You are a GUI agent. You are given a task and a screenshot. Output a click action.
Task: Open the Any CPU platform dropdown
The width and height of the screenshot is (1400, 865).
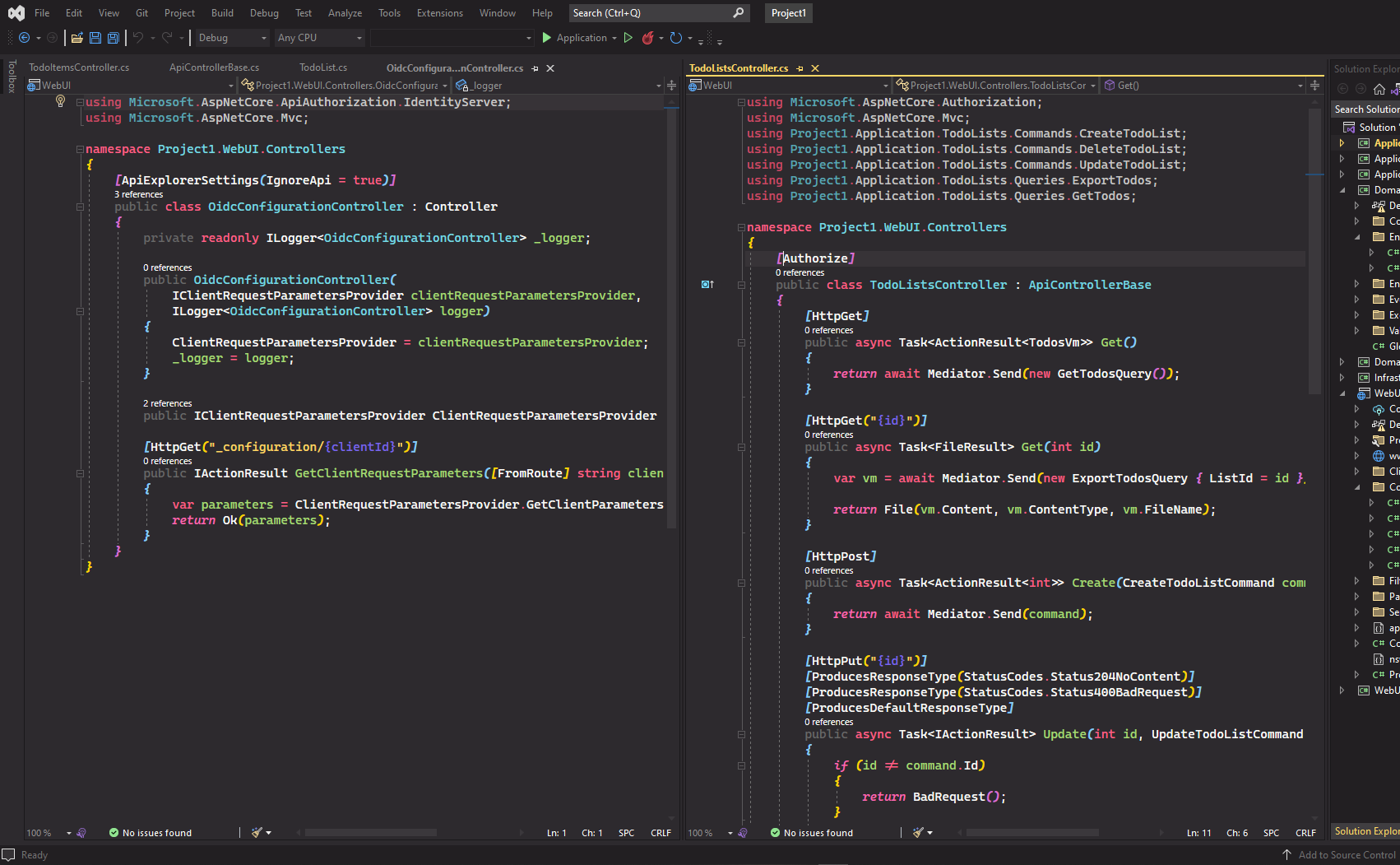tap(319, 38)
